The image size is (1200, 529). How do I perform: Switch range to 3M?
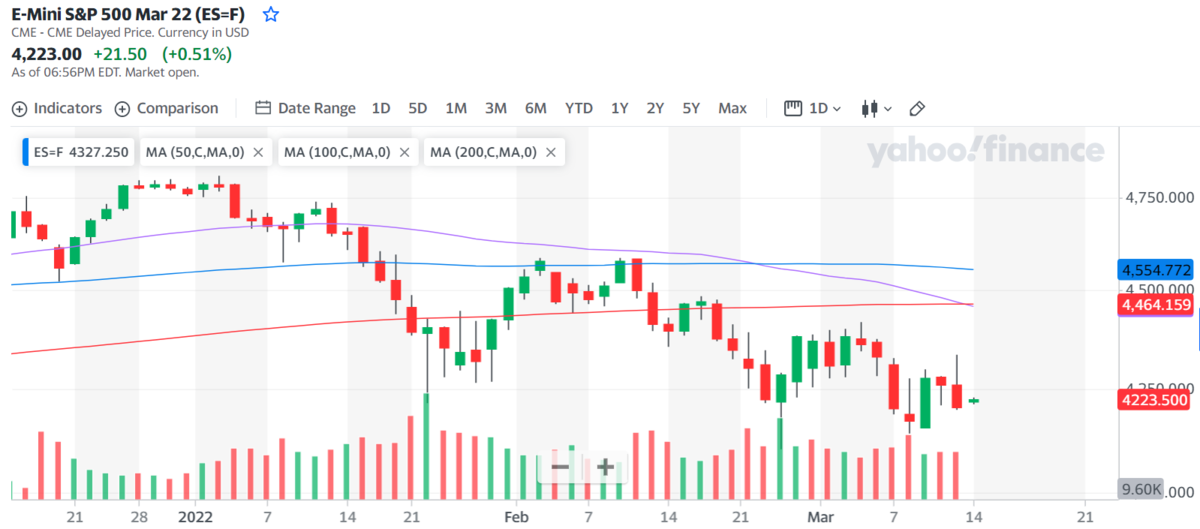(496, 108)
